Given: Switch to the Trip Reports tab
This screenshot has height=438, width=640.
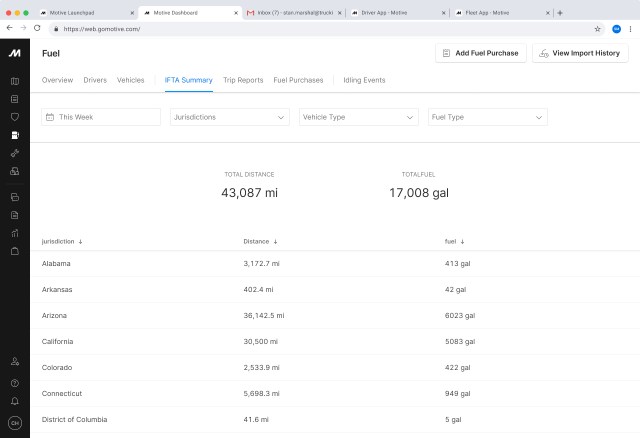Looking at the screenshot, I should click(243, 79).
